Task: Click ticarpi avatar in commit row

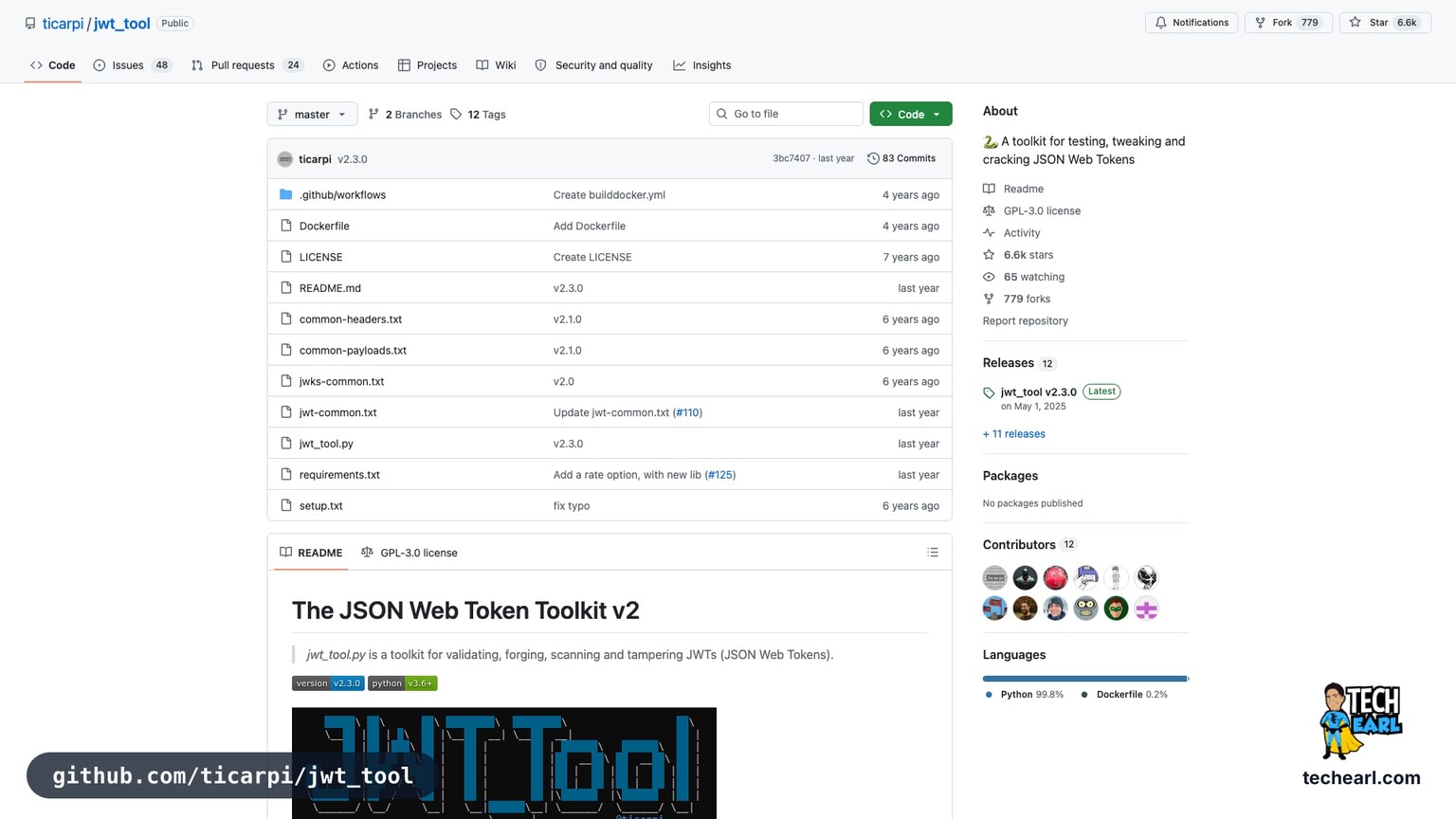Action: tap(284, 159)
